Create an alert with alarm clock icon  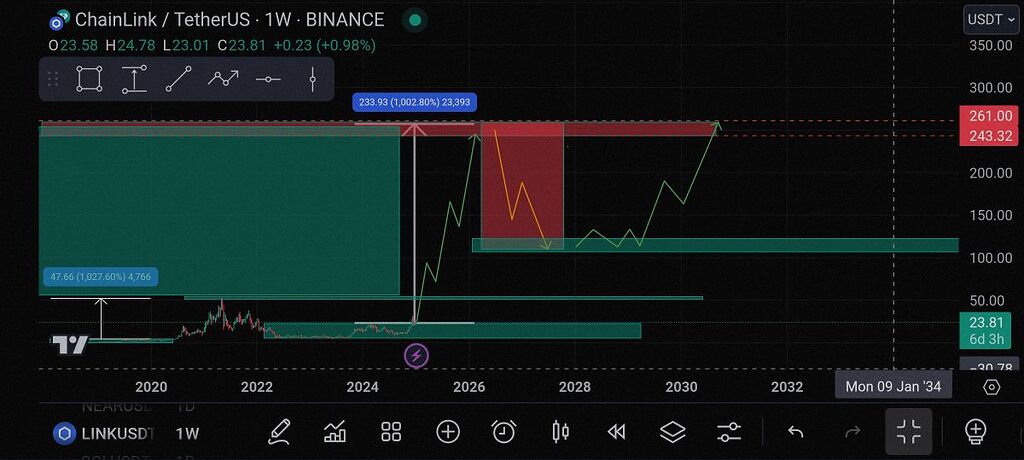click(x=504, y=431)
